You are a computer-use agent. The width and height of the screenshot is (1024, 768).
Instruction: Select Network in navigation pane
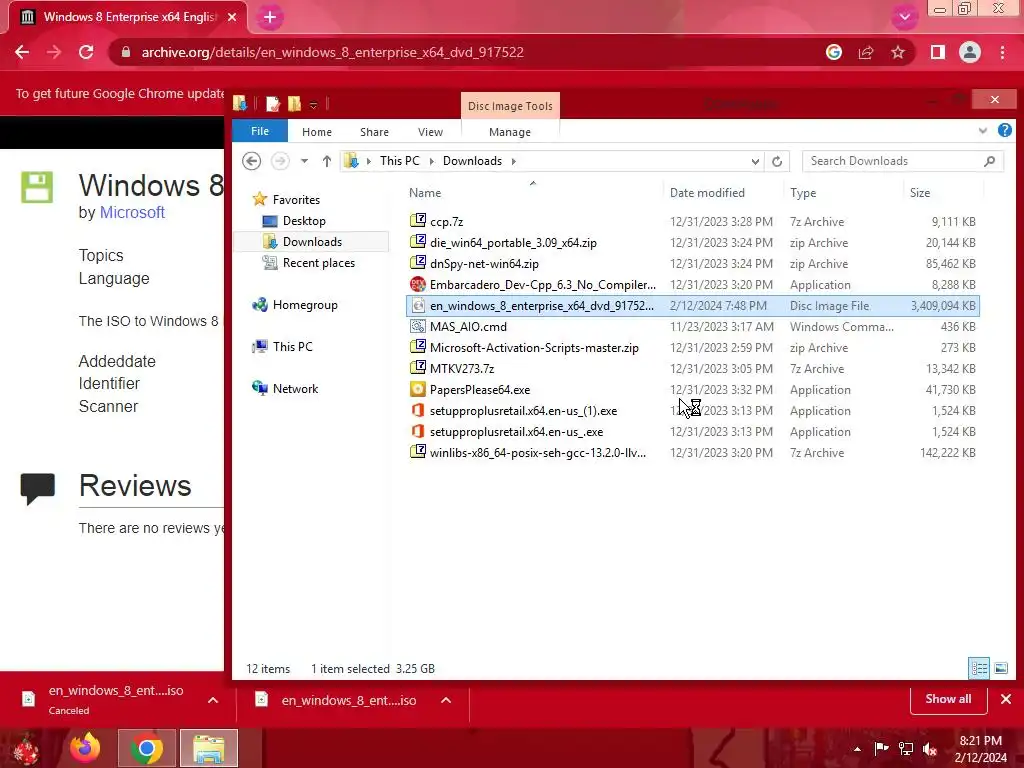pyautogui.click(x=295, y=389)
